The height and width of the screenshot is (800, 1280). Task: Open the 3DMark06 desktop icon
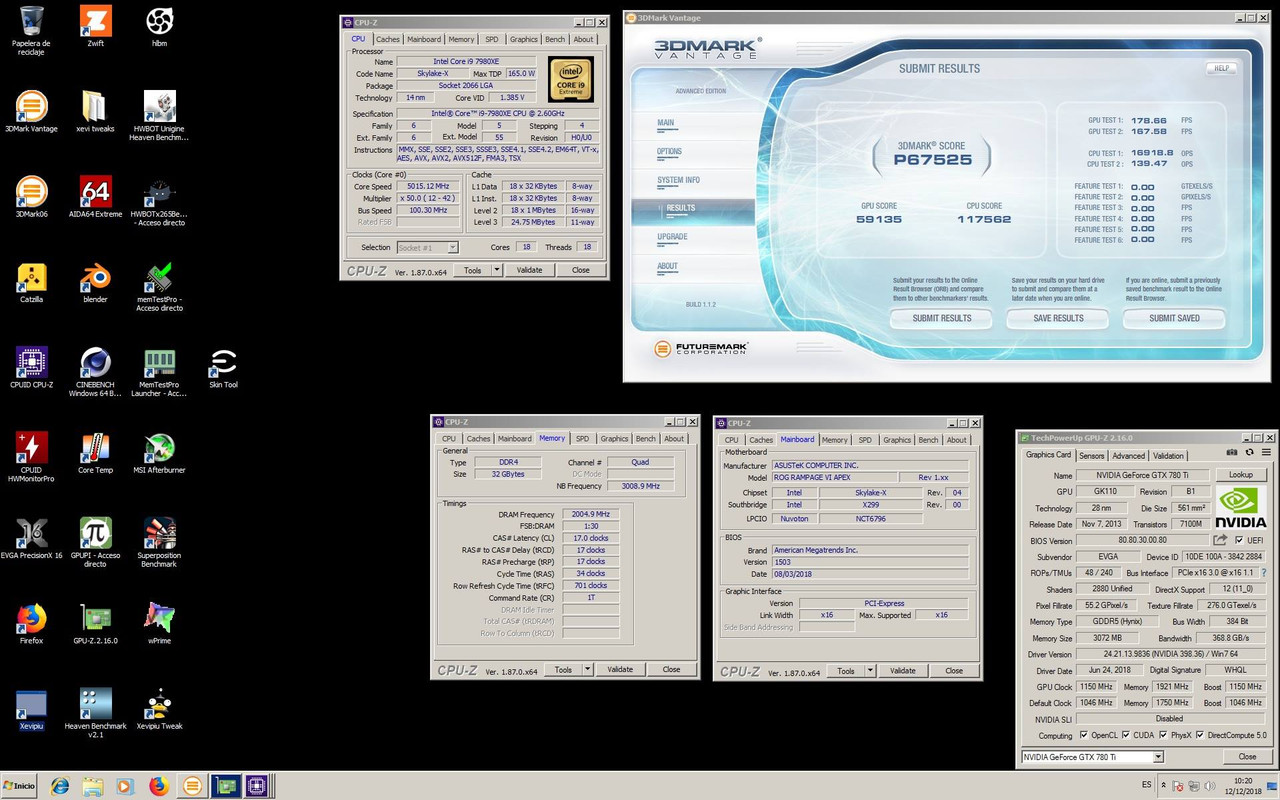(31, 197)
